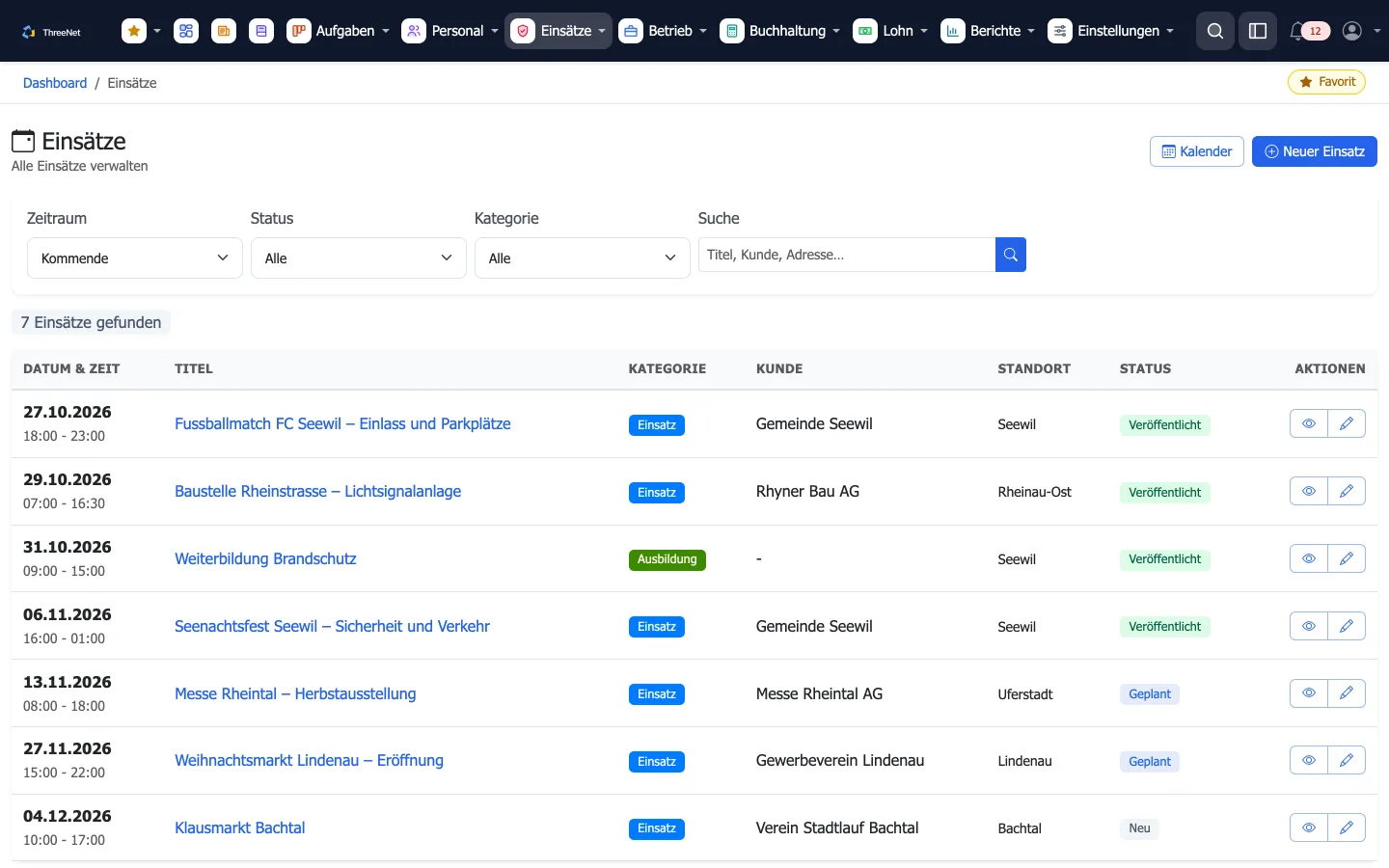Image resolution: width=1389 pixels, height=868 pixels.
Task: View Fussballmatch FC Seewil entry via eye icon
Action: (1309, 423)
